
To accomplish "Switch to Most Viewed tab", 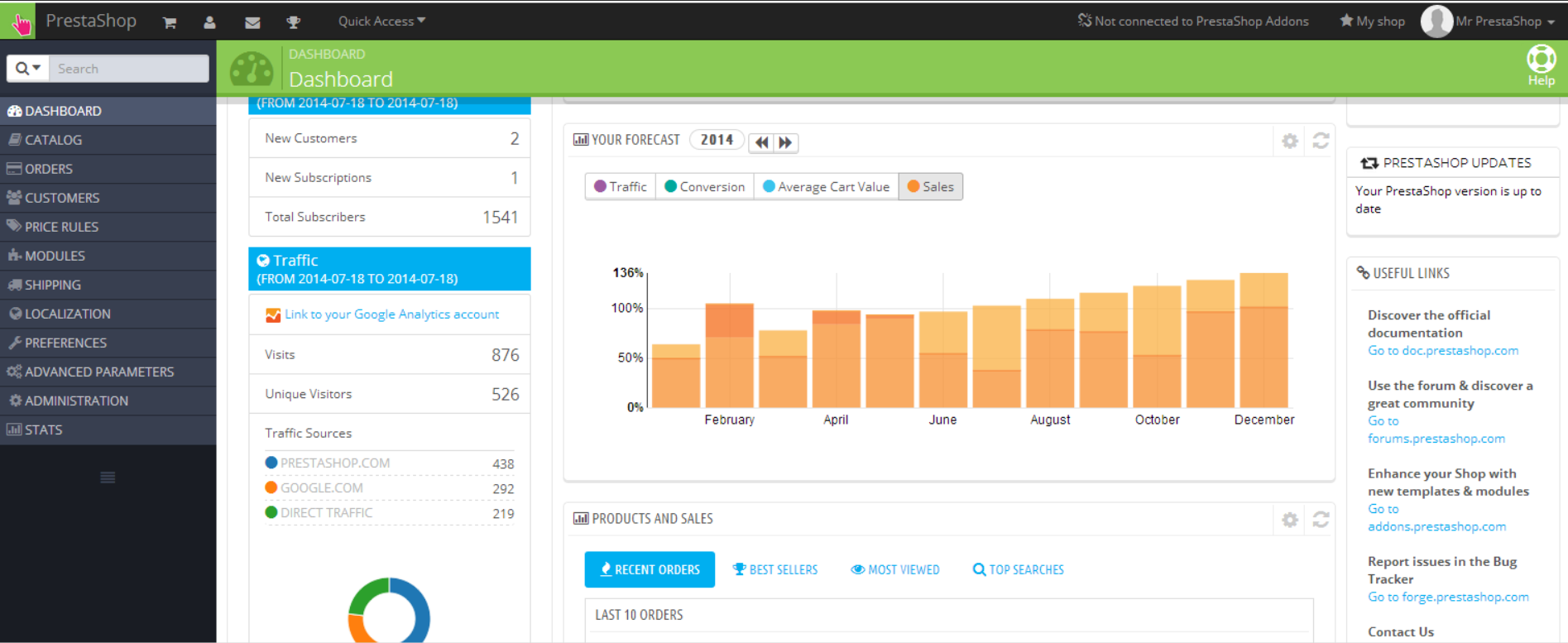I will (895, 569).
